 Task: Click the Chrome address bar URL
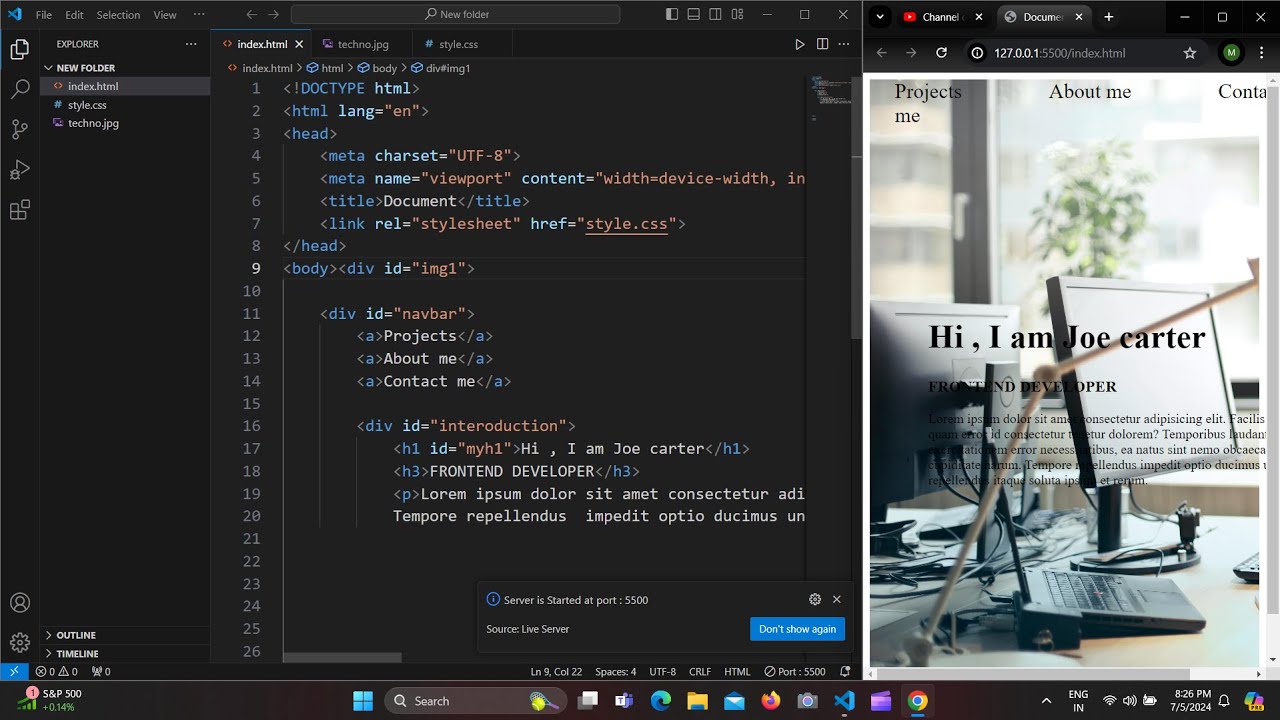(x=1059, y=53)
